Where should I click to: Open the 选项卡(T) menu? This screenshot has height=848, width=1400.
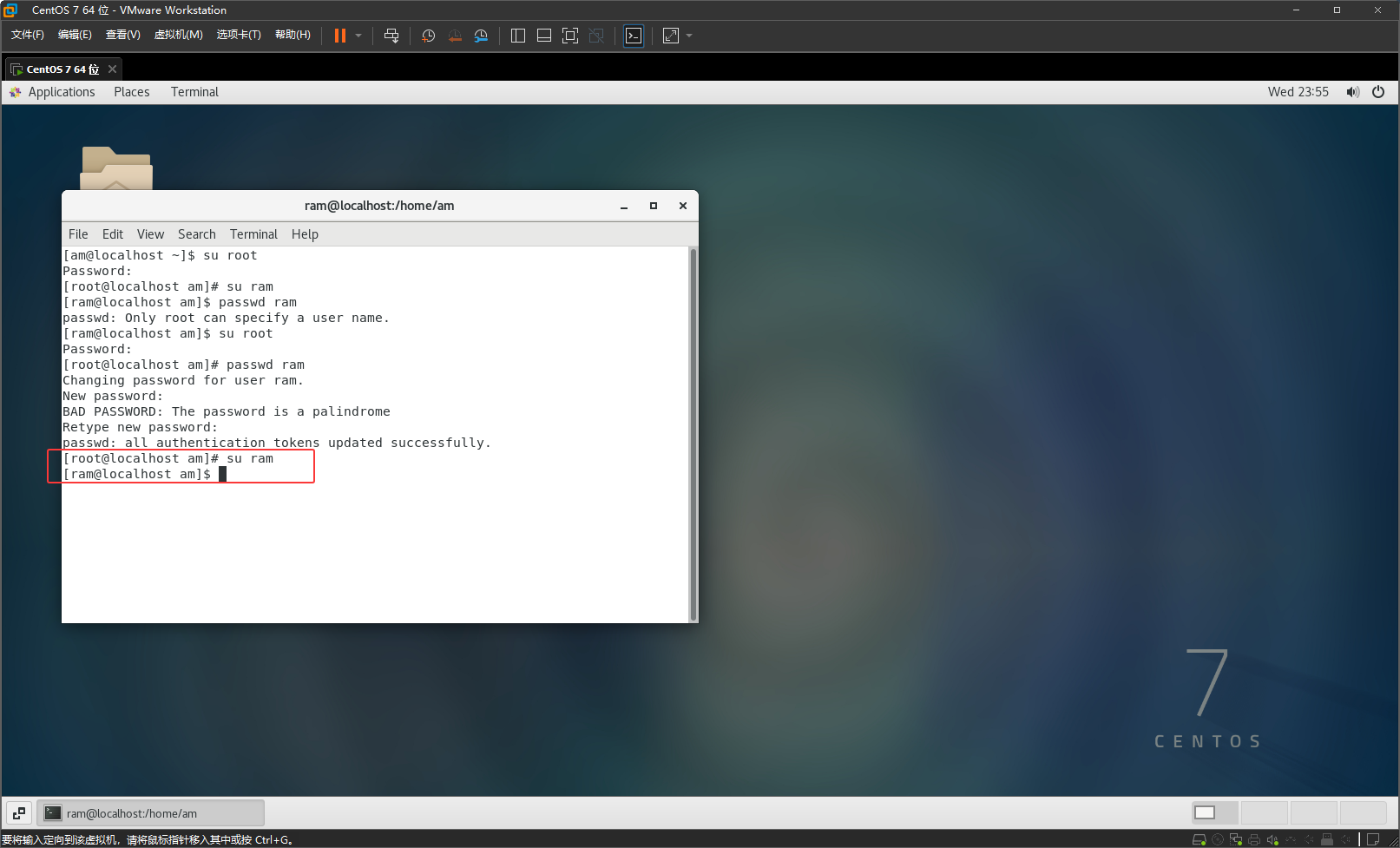[x=239, y=35]
